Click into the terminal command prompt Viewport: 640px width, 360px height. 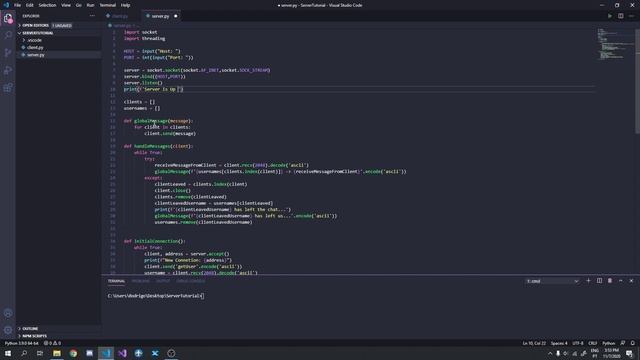[156, 296]
